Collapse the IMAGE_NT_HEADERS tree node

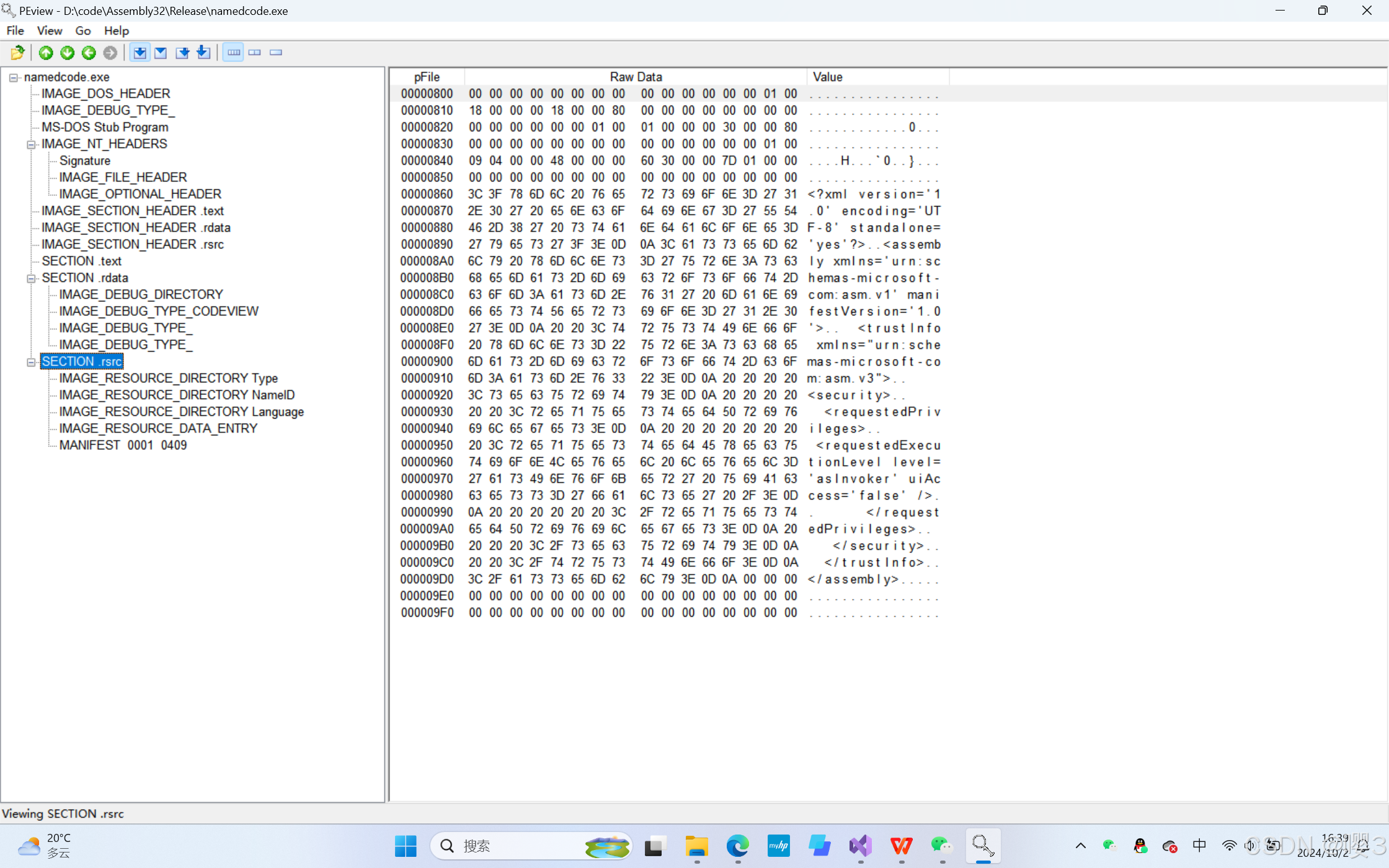pyautogui.click(x=30, y=144)
